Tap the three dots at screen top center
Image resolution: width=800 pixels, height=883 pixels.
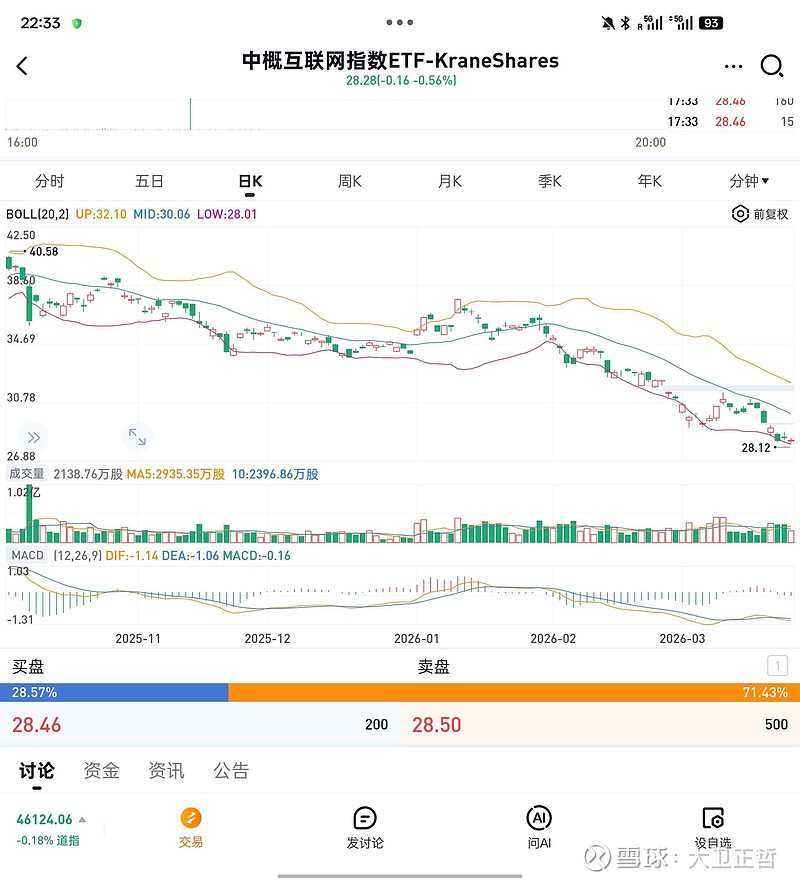(400, 23)
